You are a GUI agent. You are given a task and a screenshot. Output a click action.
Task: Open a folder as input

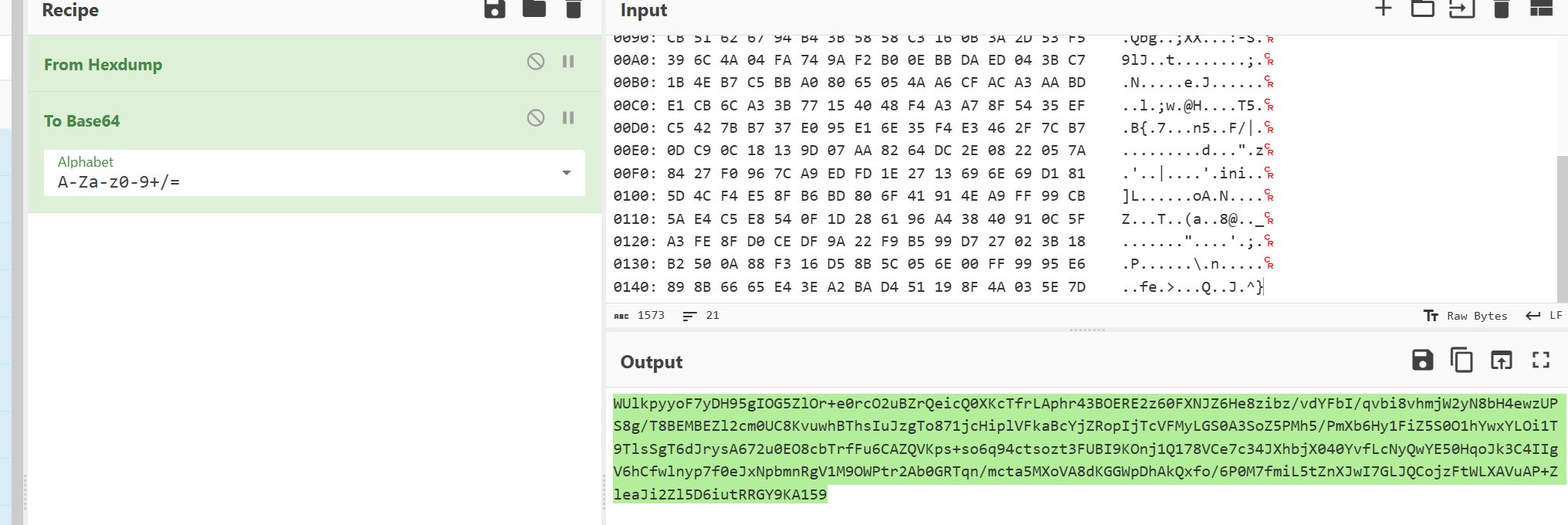pos(1423,9)
